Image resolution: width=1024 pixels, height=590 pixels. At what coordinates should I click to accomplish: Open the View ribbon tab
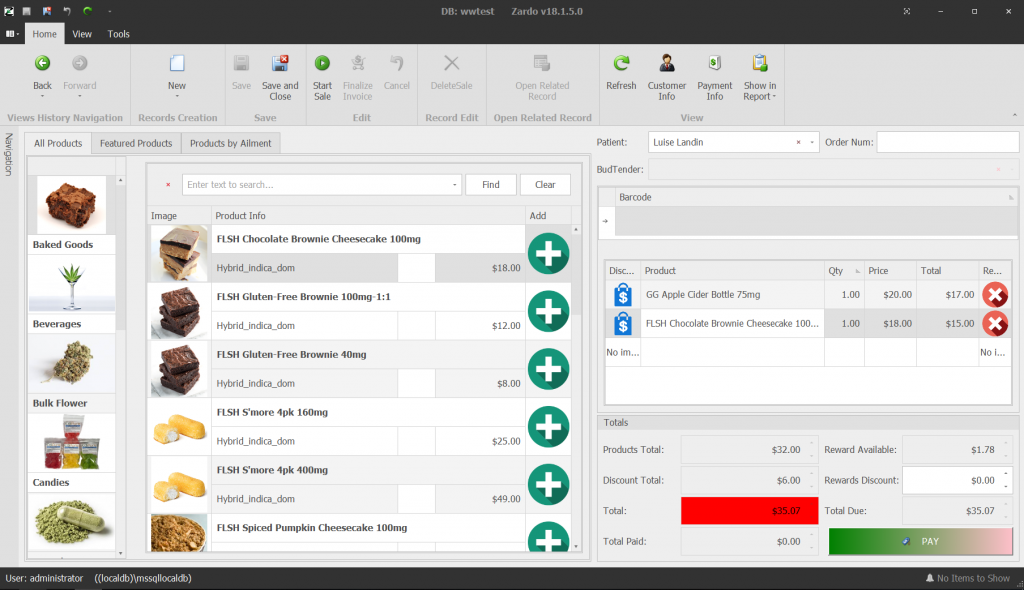pyautogui.click(x=82, y=34)
